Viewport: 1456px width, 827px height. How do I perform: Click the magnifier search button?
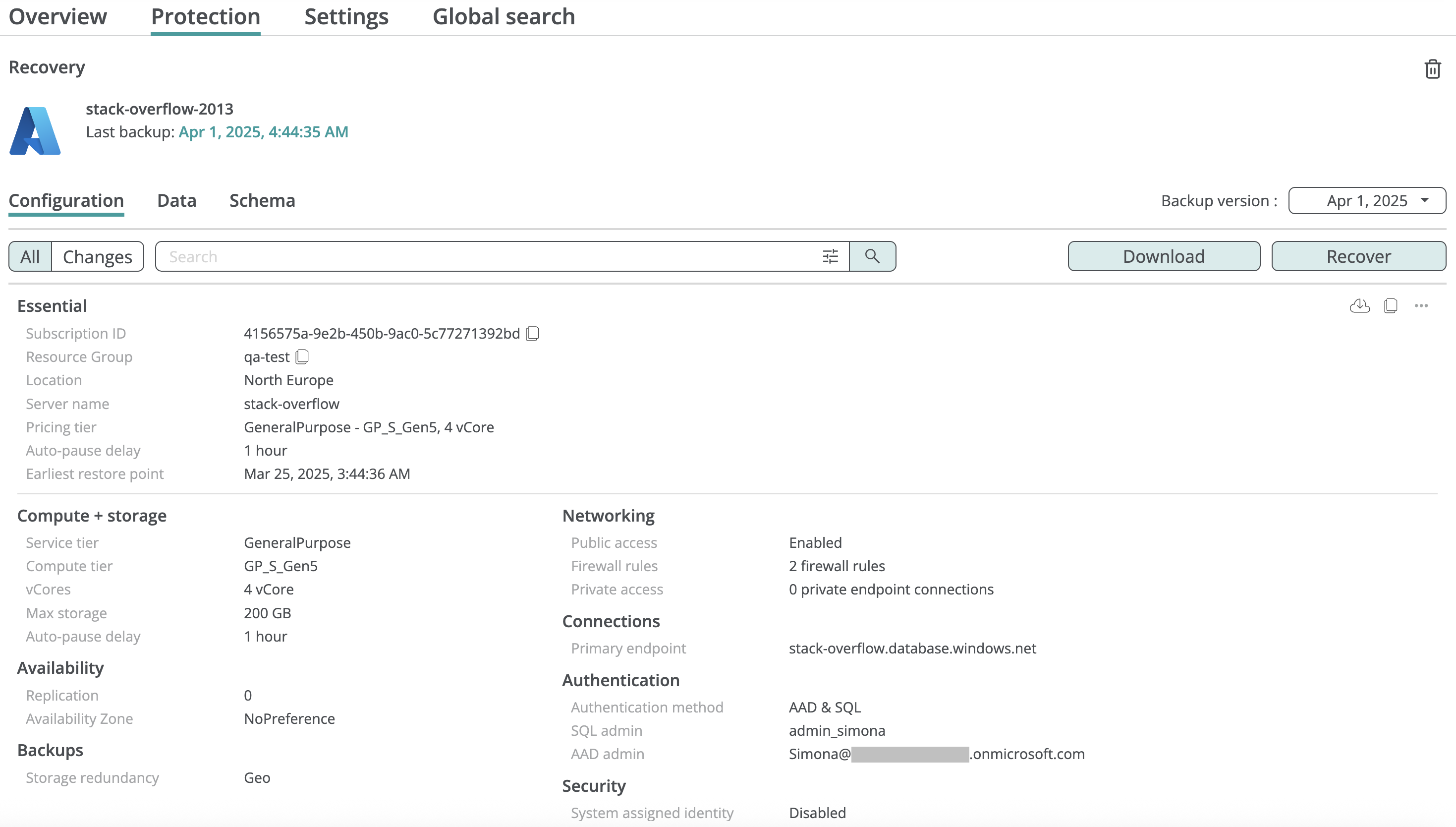coord(873,257)
